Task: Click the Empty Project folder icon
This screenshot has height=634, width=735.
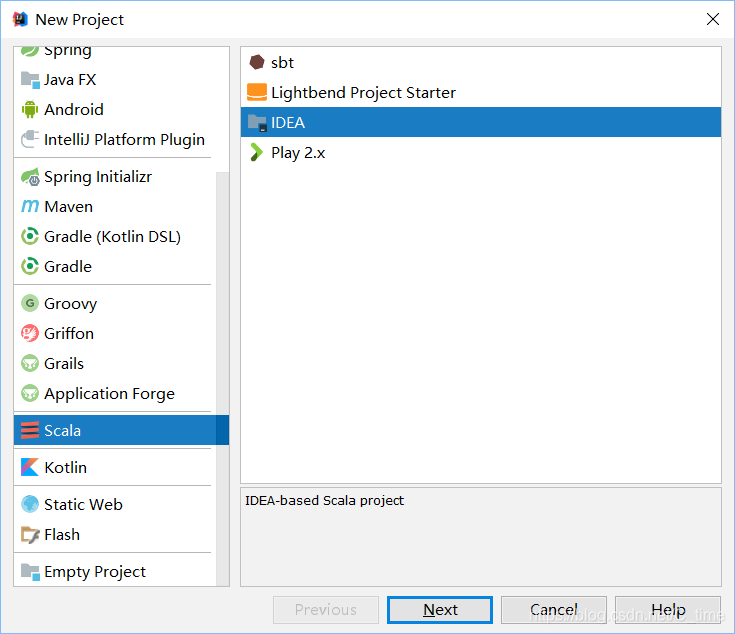Action: coord(30,572)
